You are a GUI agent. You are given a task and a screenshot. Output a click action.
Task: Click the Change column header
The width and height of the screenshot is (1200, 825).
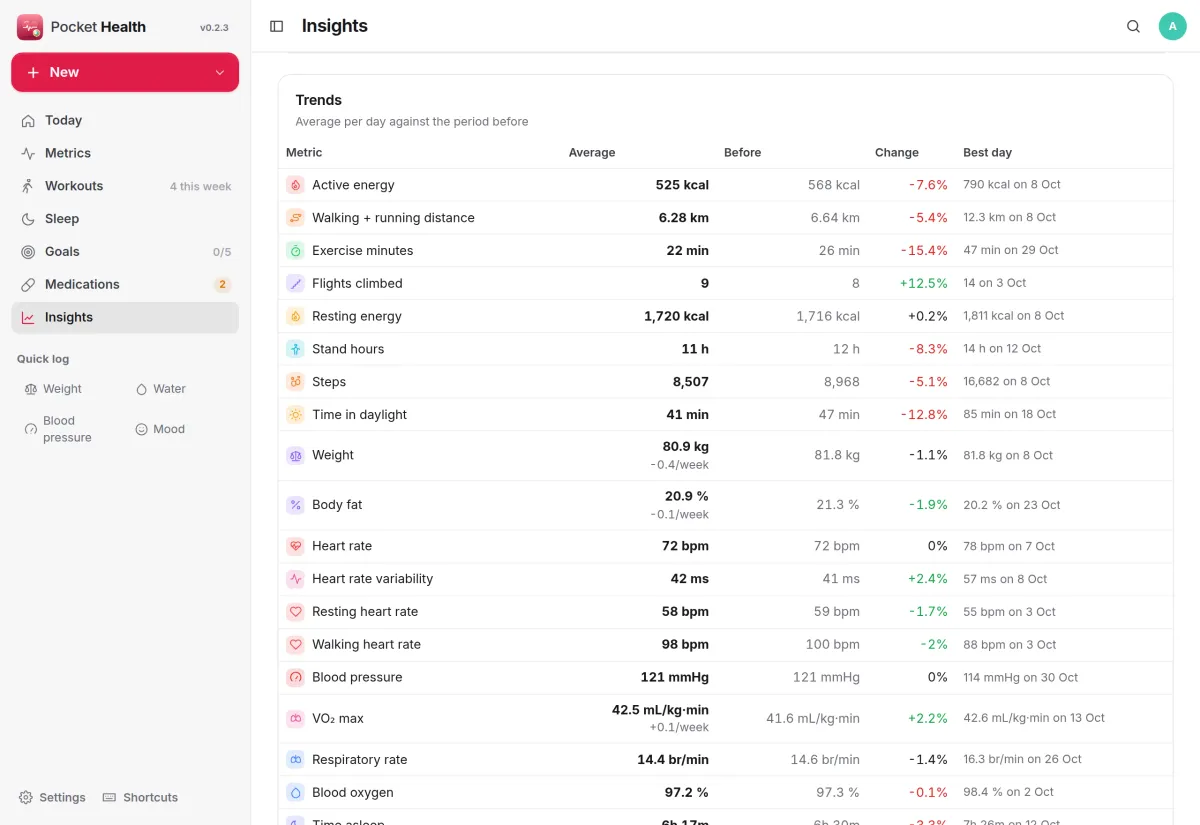897,153
